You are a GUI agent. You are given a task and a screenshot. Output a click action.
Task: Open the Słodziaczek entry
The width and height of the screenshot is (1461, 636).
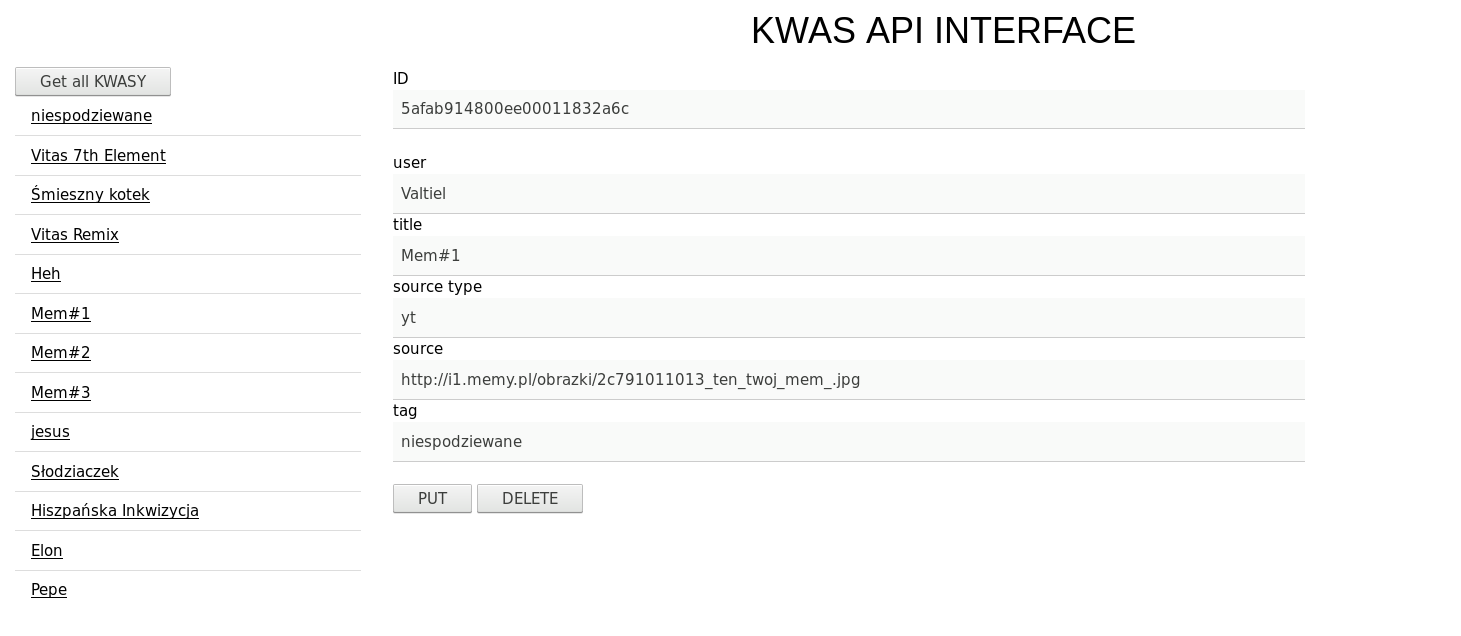(x=75, y=472)
